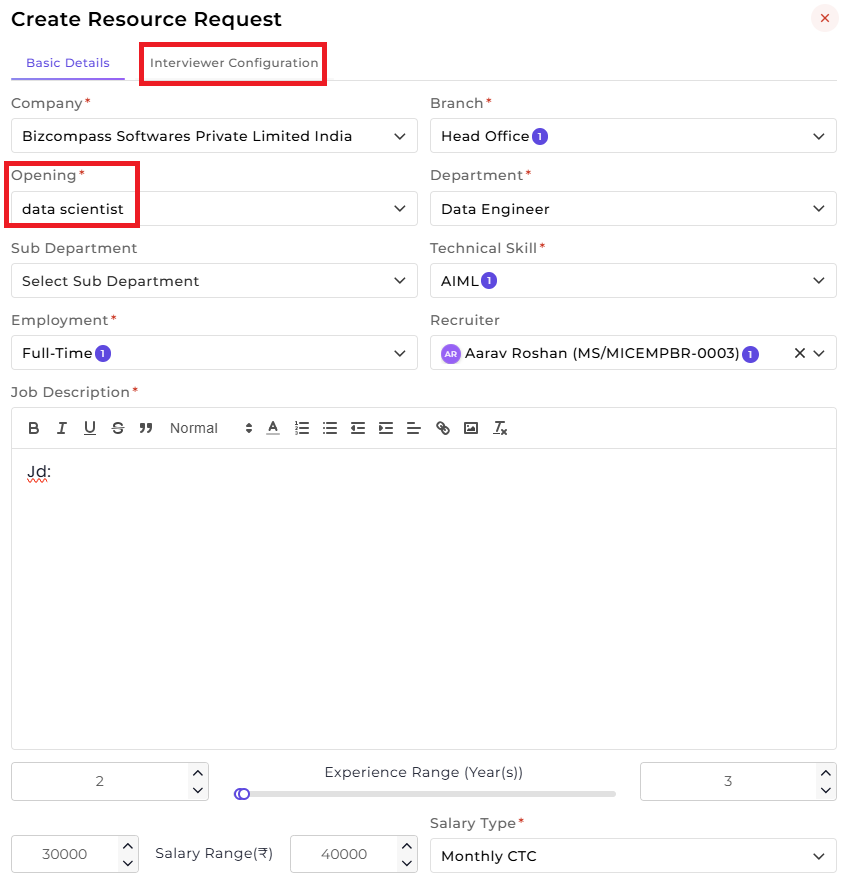The image size is (846, 873).
Task: Apply underline formatting in the editor
Action: pos(90,428)
